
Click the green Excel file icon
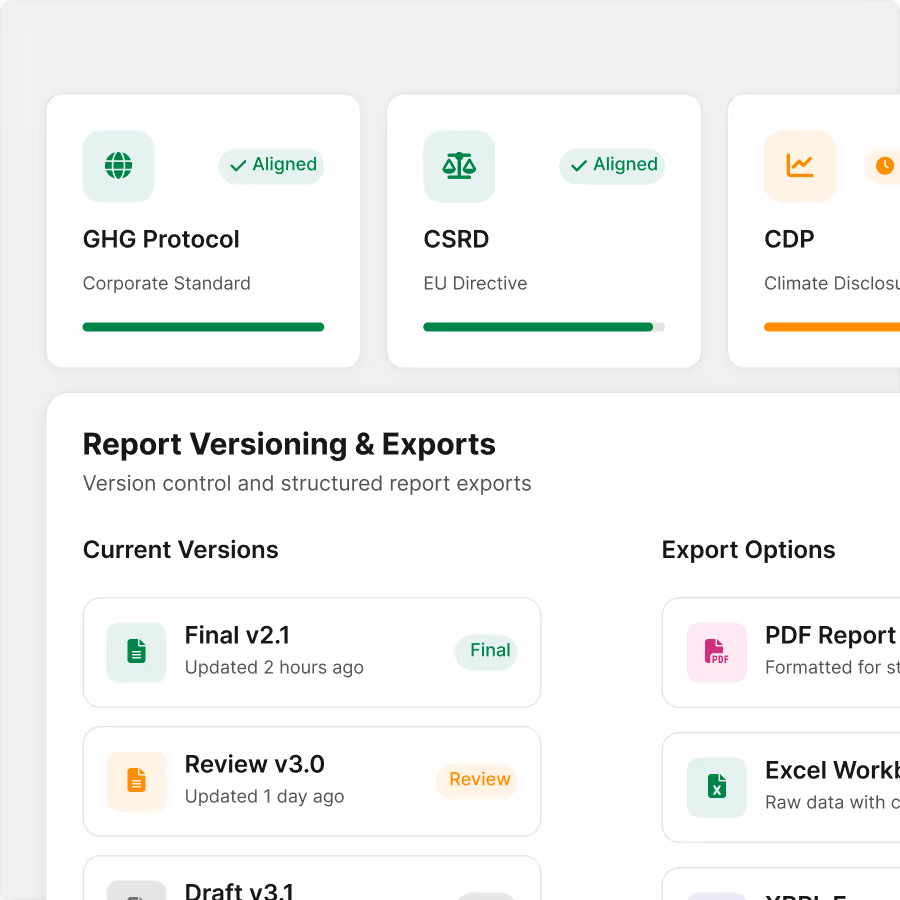pyautogui.click(x=716, y=786)
